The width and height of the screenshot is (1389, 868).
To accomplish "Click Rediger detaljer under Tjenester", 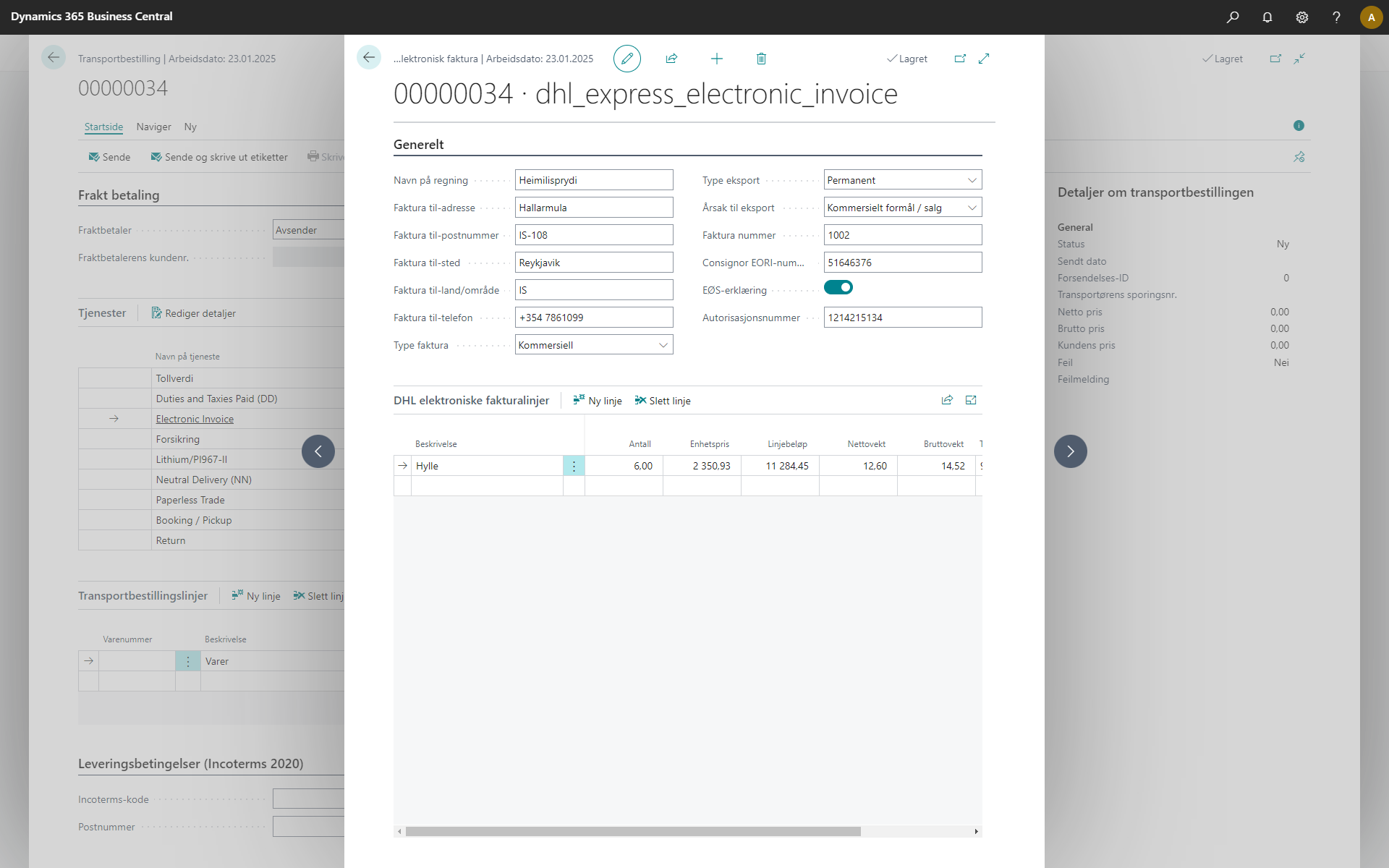I will pyautogui.click(x=200, y=312).
